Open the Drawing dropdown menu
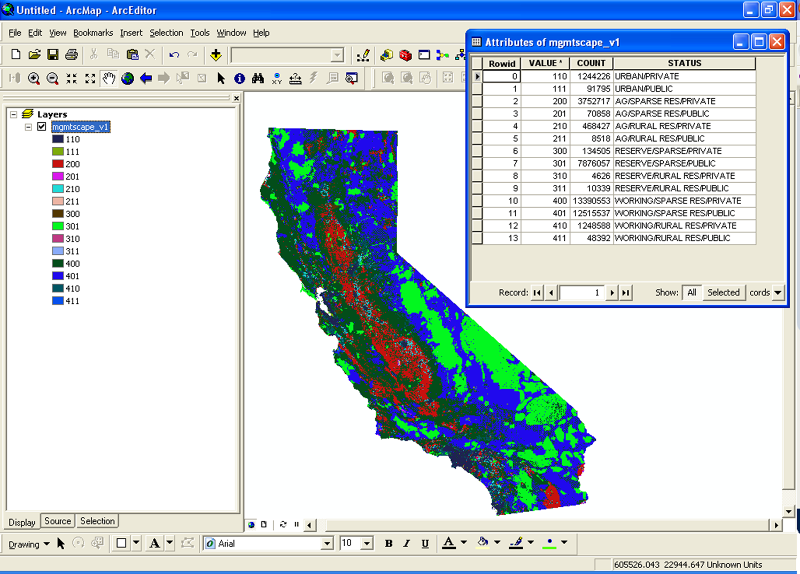Viewport: 800px width, 574px height. 46,544
